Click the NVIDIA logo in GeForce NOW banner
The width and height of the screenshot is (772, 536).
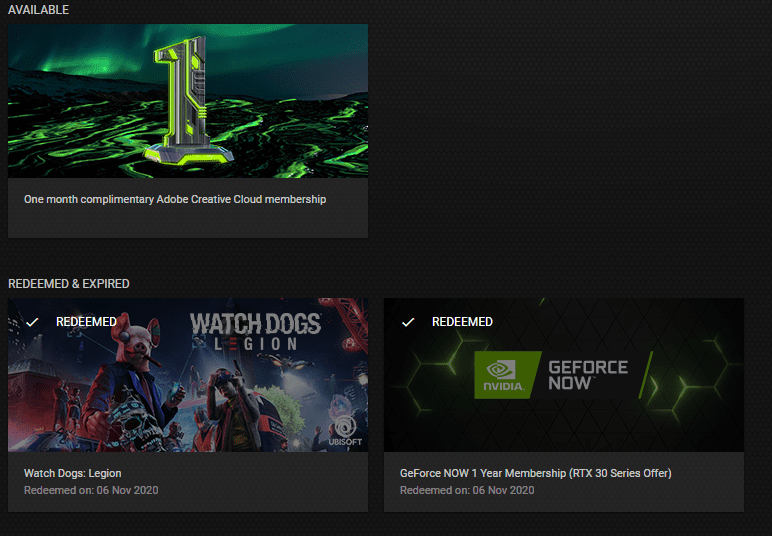pos(503,375)
